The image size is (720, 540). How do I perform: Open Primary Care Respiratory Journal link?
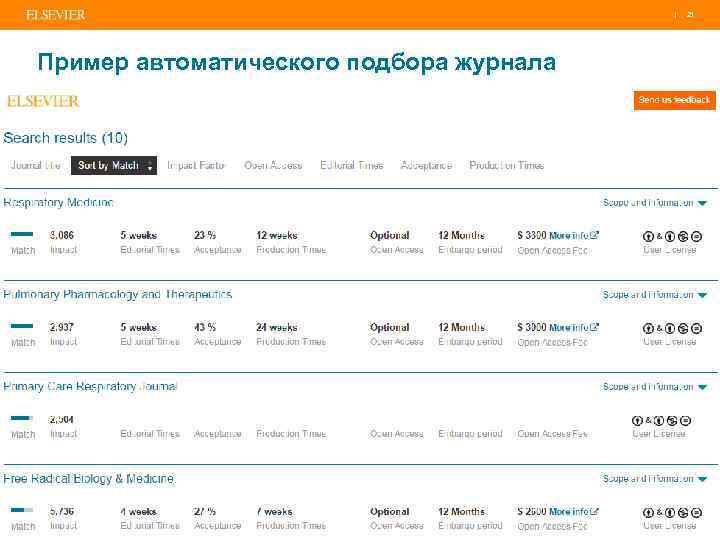tap(90, 387)
